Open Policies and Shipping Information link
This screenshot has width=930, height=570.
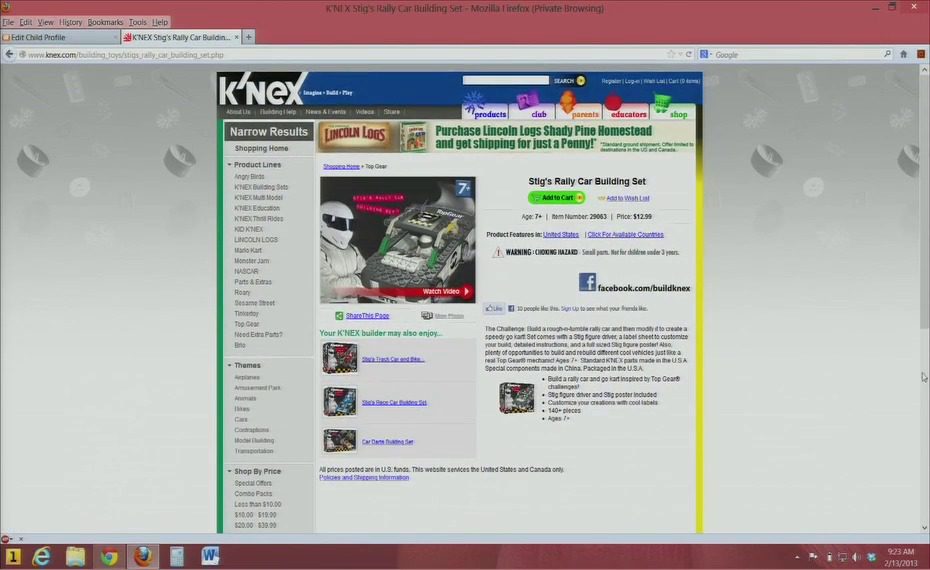364,477
